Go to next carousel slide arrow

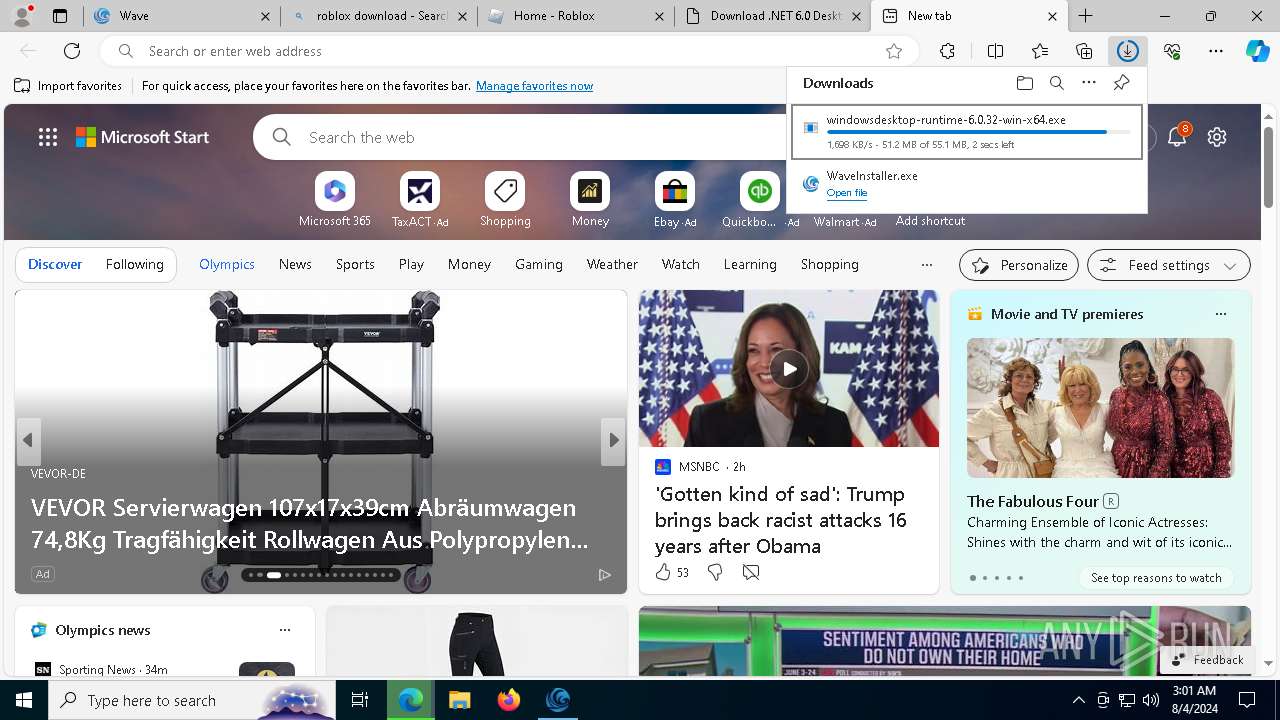point(613,440)
